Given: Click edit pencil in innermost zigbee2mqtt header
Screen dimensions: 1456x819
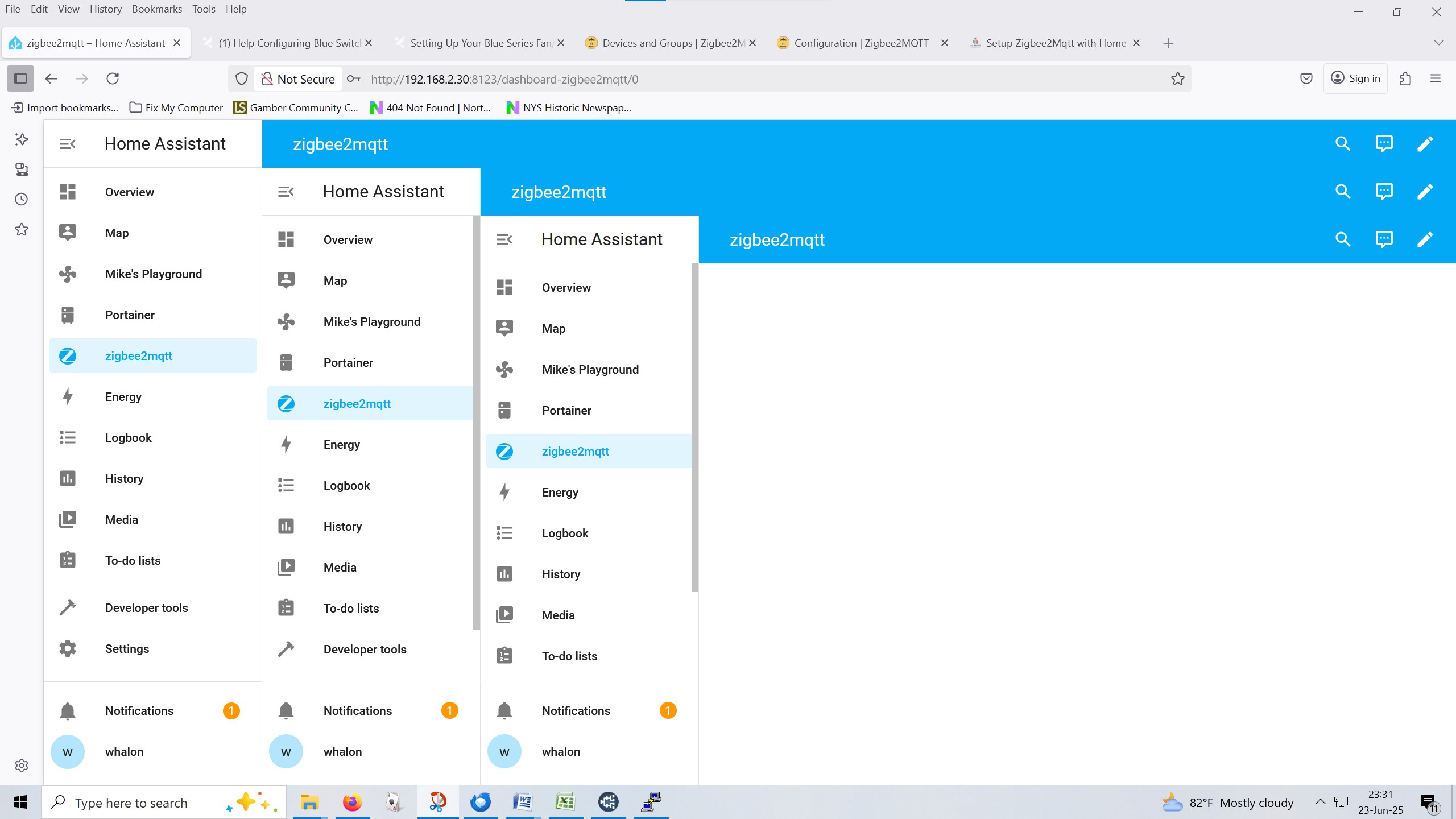Looking at the screenshot, I should (x=1425, y=239).
